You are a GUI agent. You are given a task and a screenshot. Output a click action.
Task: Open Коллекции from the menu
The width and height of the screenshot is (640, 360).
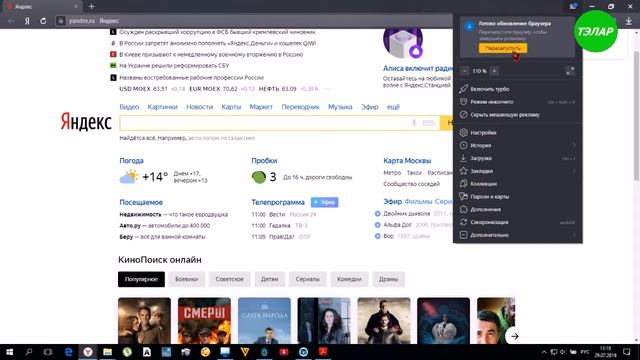pos(517,184)
